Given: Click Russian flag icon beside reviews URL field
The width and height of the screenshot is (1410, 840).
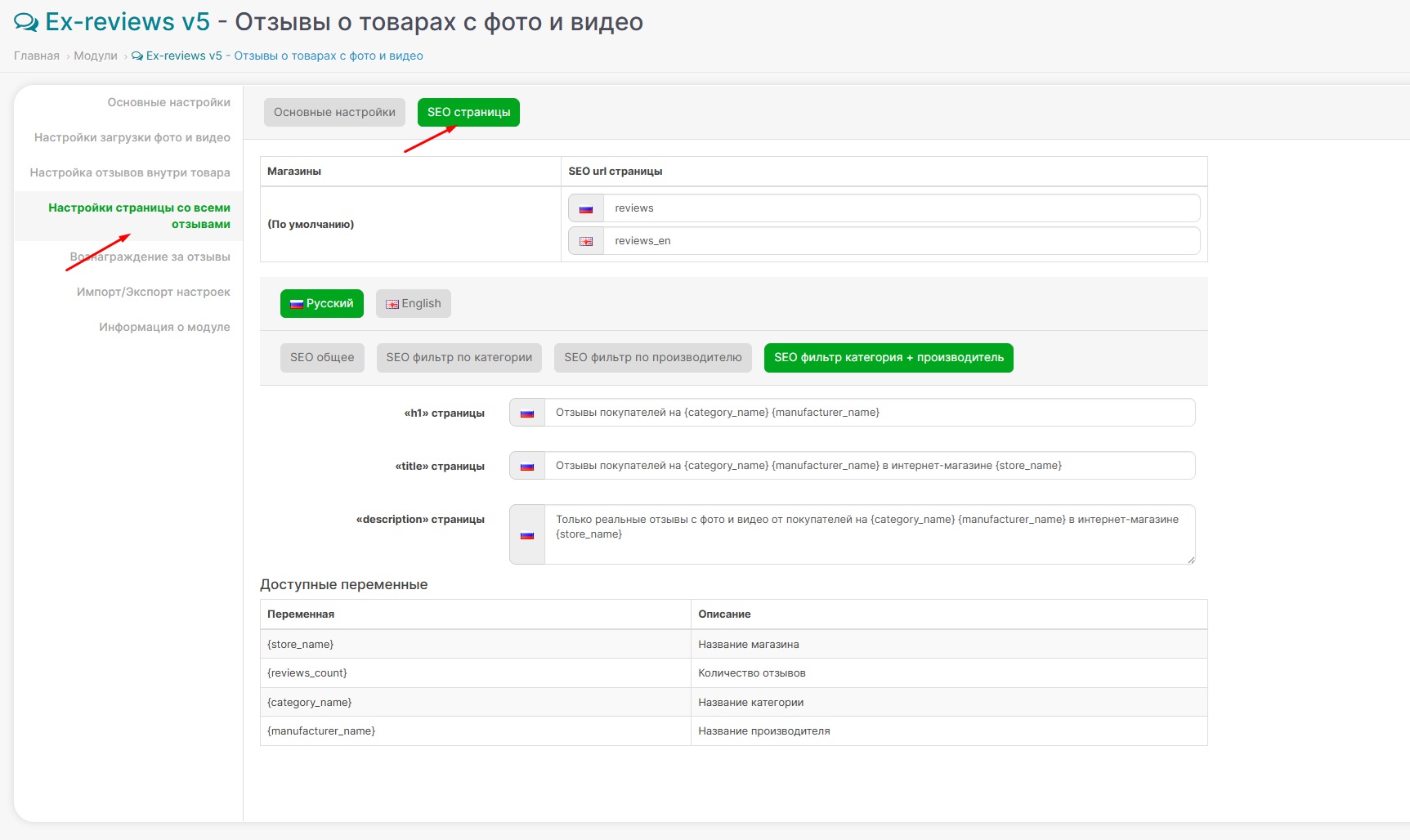Looking at the screenshot, I should (x=585, y=208).
